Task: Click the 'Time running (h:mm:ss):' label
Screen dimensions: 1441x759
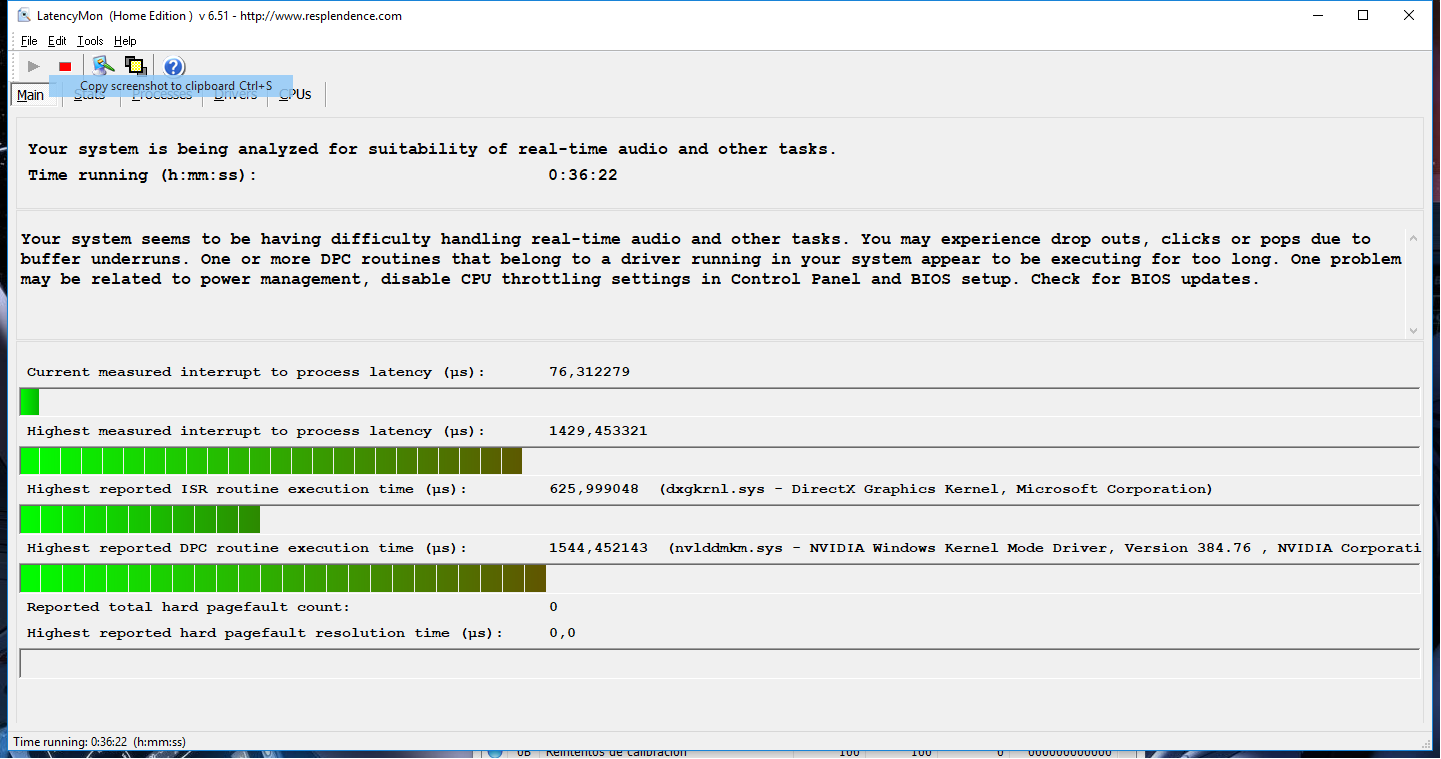Action: click(143, 175)
